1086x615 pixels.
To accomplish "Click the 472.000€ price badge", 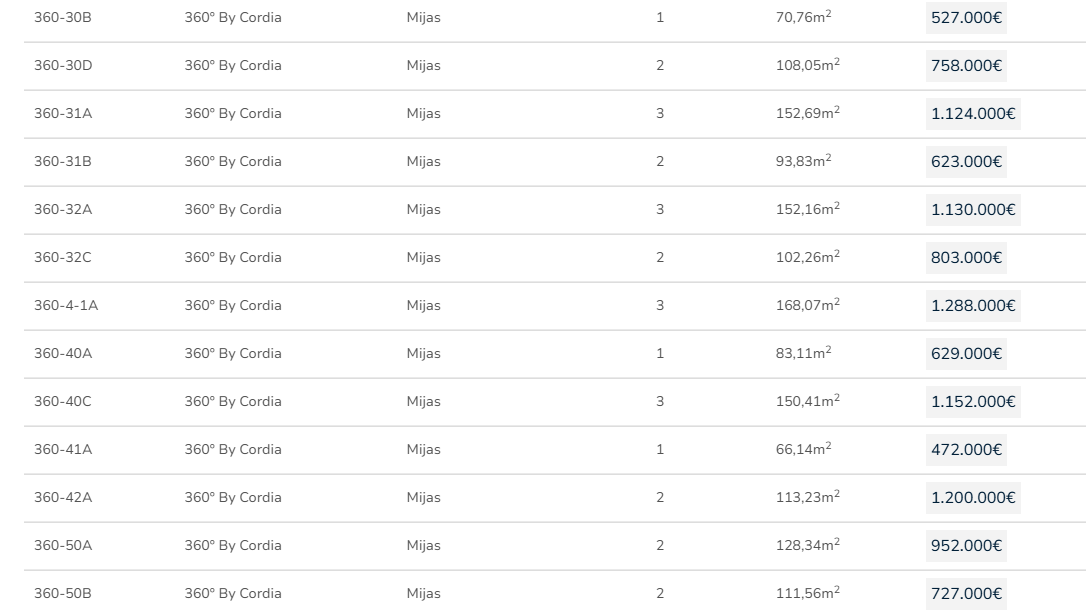I will pyautogui.click(x=966, y=450).
